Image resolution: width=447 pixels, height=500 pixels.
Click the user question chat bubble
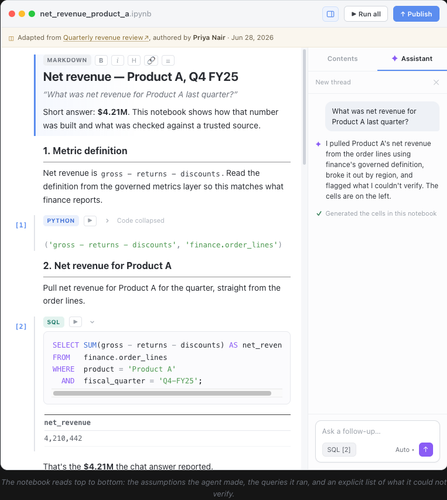[x=382, y=116]
